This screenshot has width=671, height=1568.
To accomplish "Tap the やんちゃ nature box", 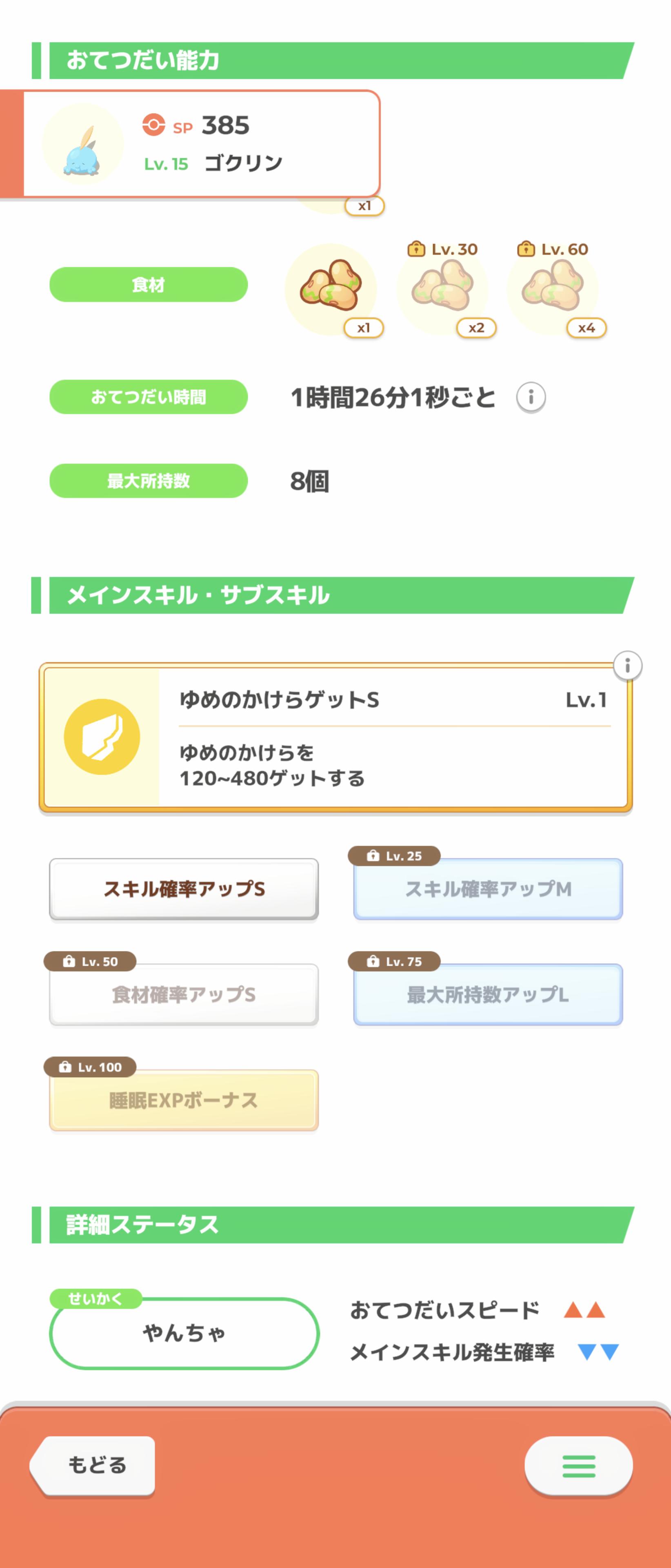I will (184, 1333).
